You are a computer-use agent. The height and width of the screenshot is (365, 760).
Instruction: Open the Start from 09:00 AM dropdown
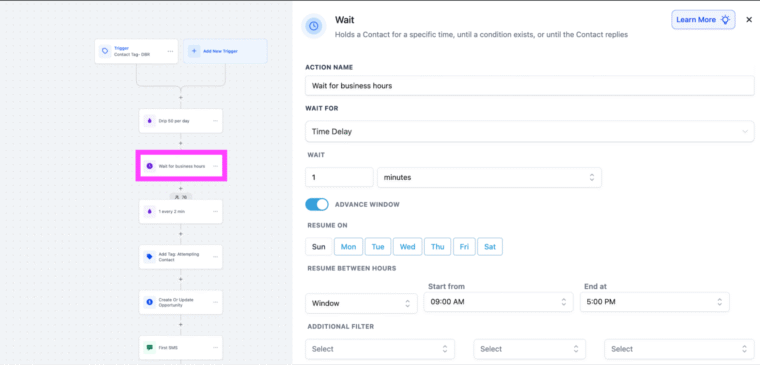click(498, 302)
